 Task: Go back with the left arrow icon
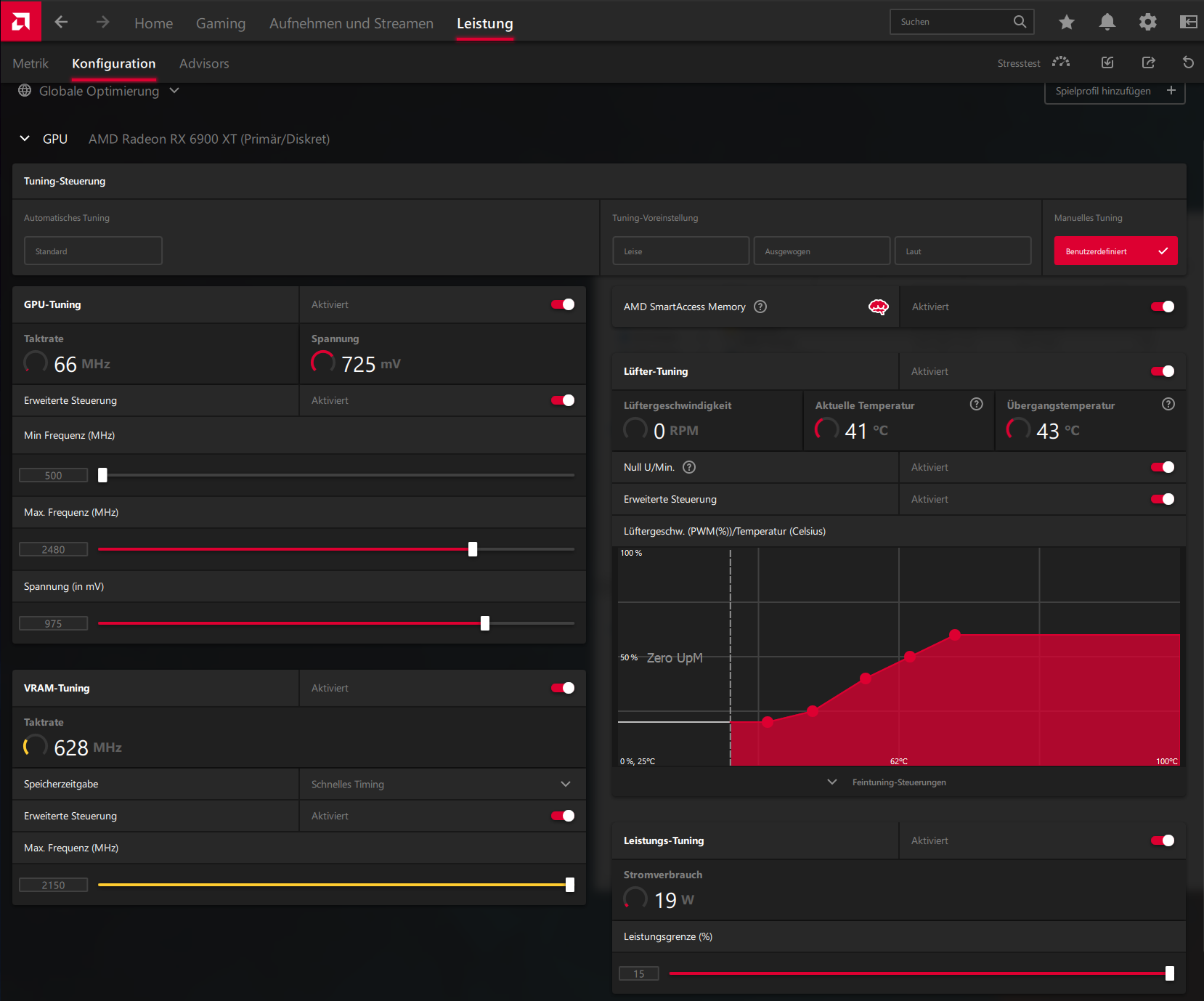(62, 23)
